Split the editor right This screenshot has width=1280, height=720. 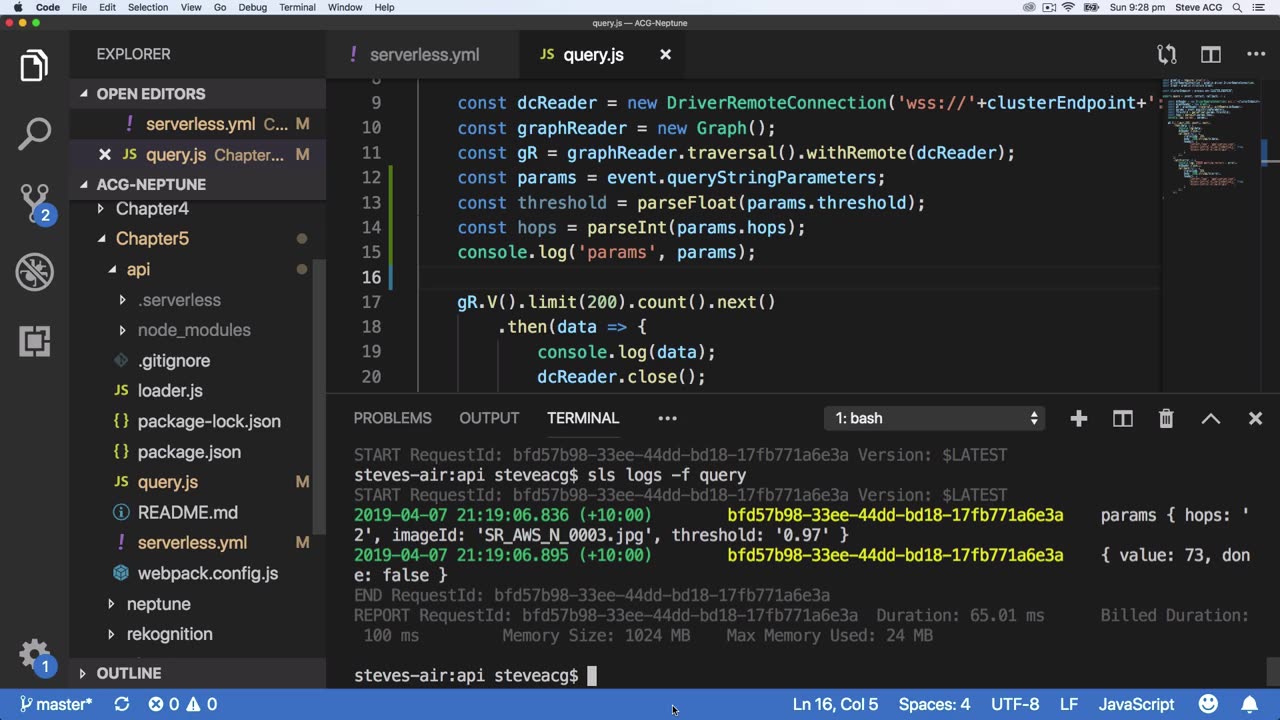coord(1211,55)
